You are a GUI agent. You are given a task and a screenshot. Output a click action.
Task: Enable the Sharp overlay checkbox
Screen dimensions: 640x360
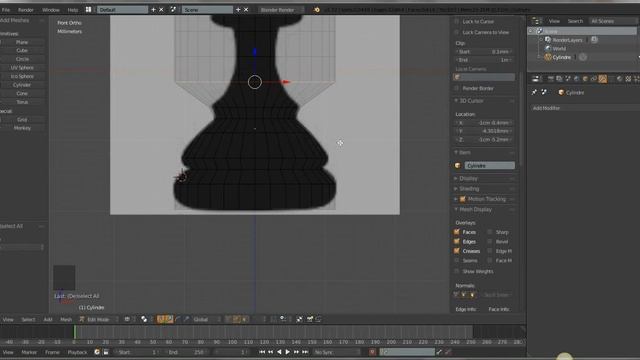[x=490, y=232]
